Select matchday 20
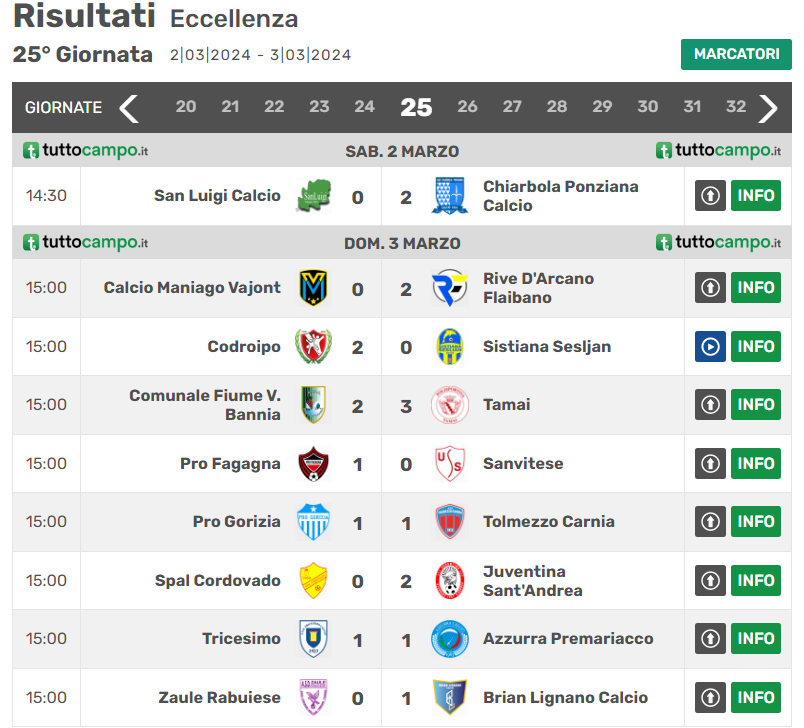 (186, 107)
